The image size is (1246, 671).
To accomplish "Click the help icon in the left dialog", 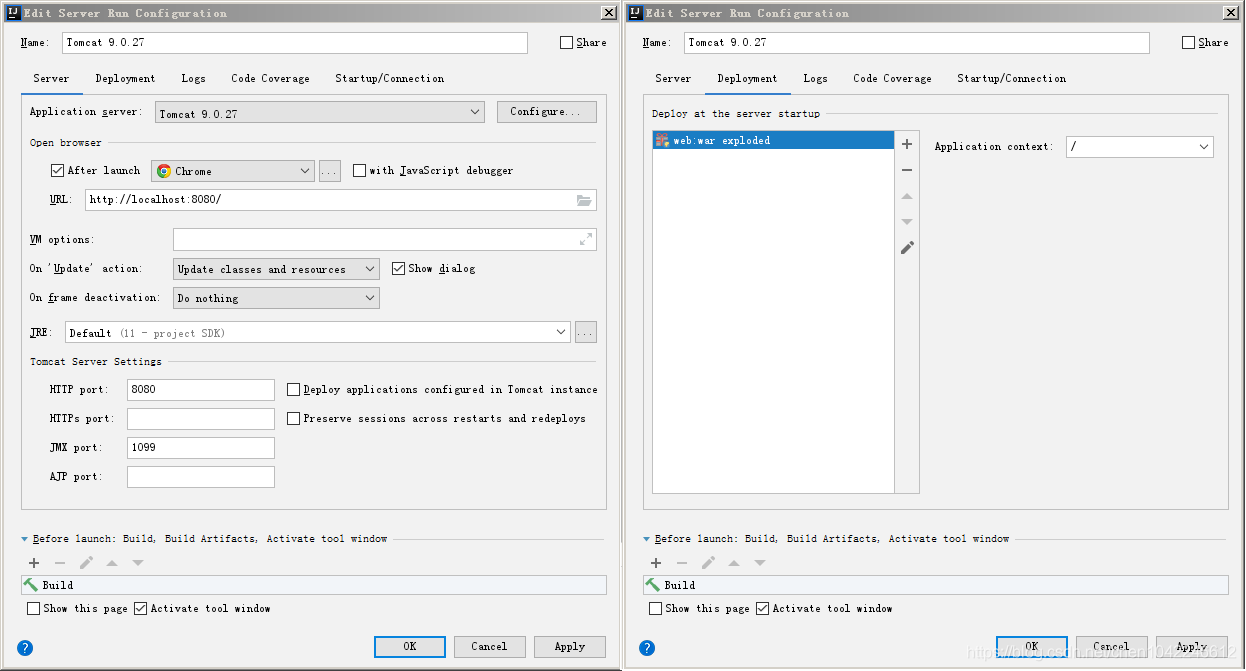I will tap(25, 648).
